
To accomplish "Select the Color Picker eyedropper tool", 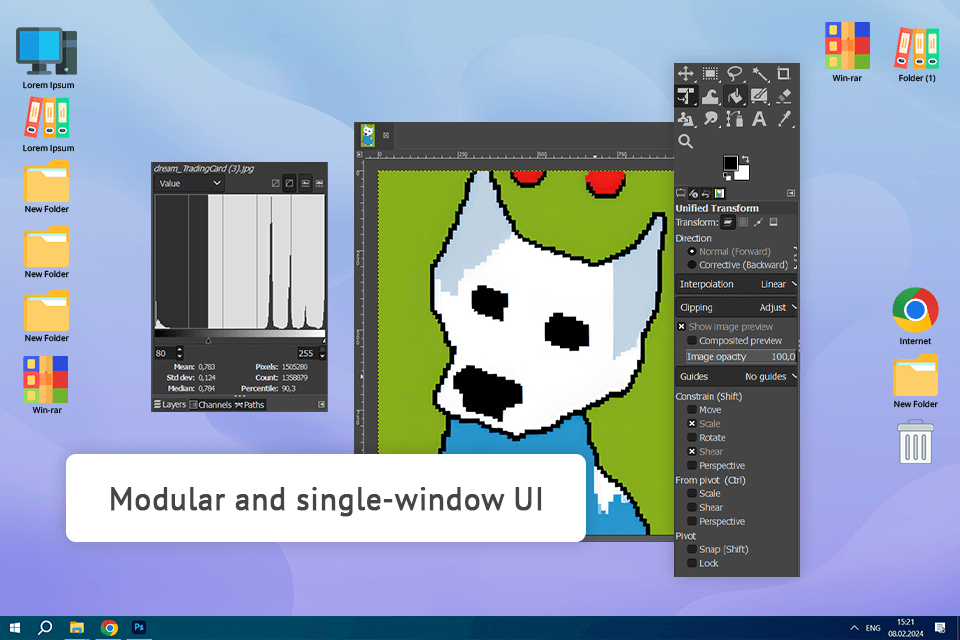I will [784, 119].
